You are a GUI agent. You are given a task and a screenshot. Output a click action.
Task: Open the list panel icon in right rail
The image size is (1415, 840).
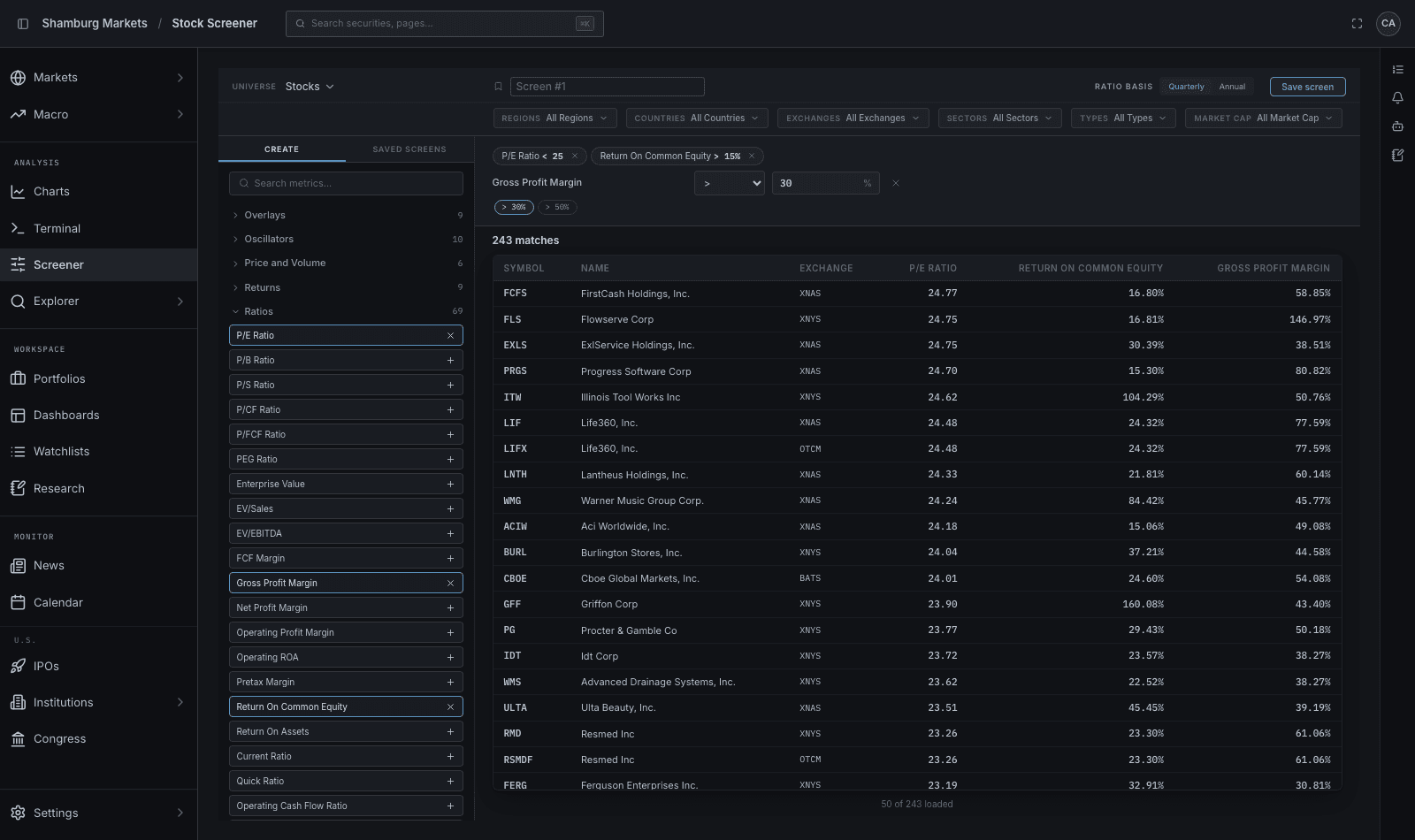1397,70
